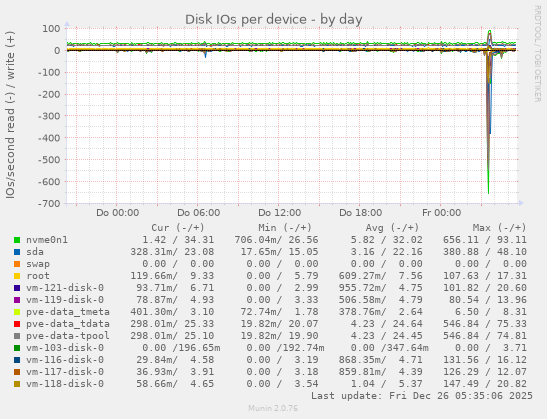The image size is (547, 419).
Task: Click vm-118-disk-0 max value 147.49 / 20.82
Action: 485,384
